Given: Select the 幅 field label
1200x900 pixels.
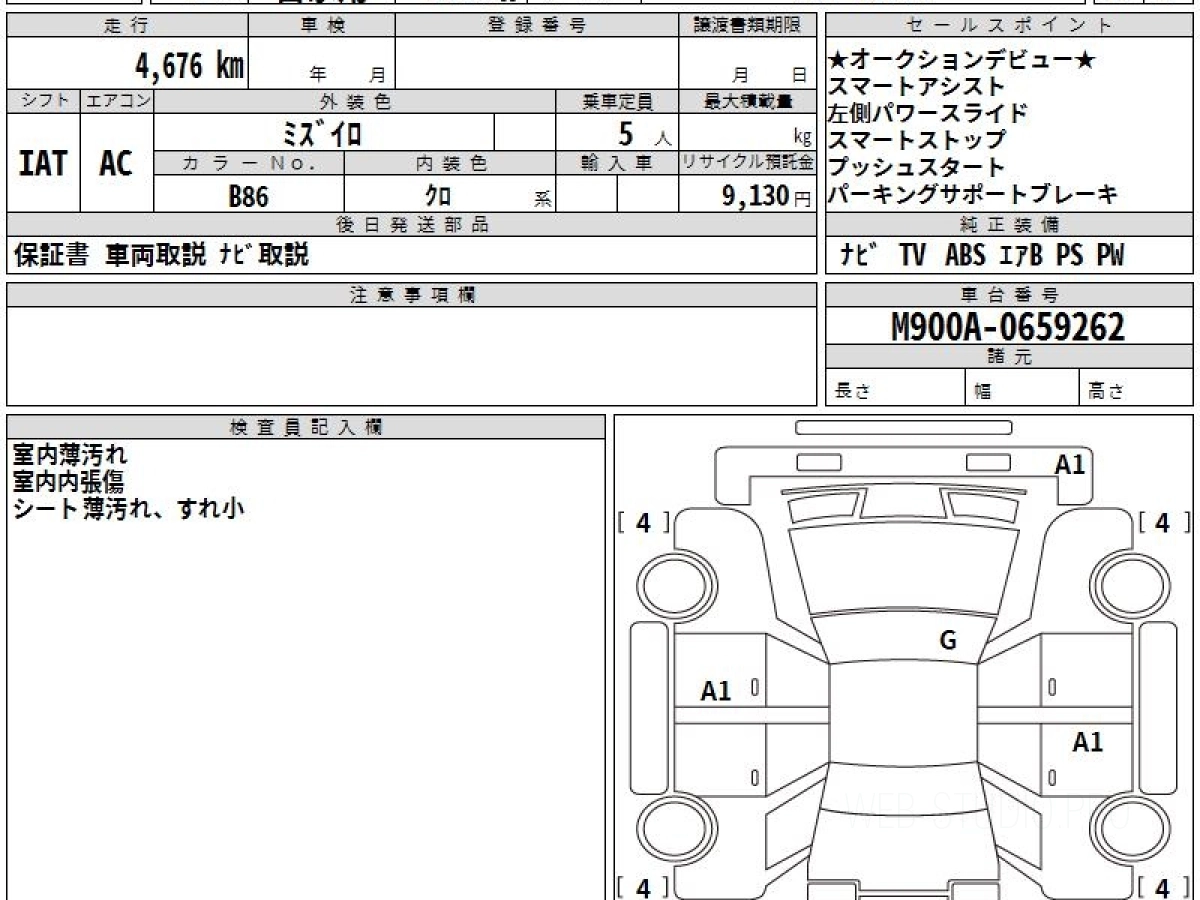Looking at the screenshot, I should (x=983, y=392).
